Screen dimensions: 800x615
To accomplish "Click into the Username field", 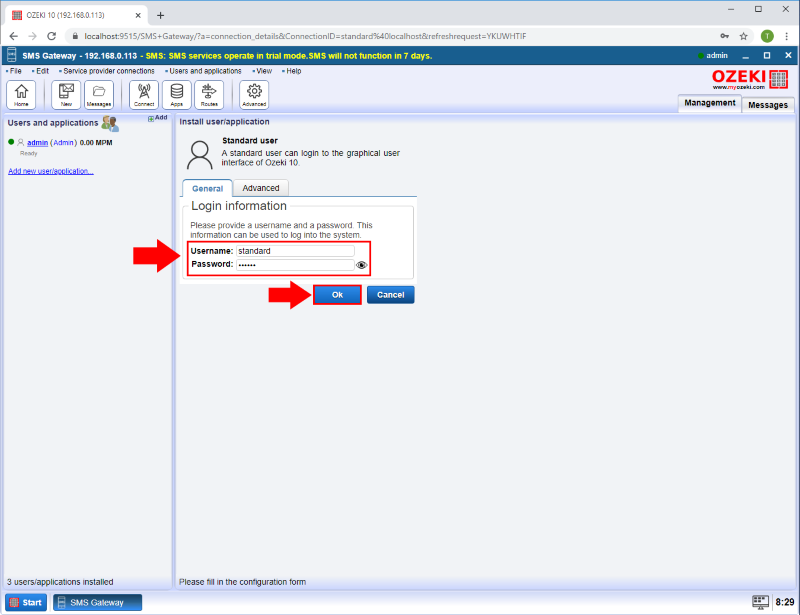I will point(295,251).
